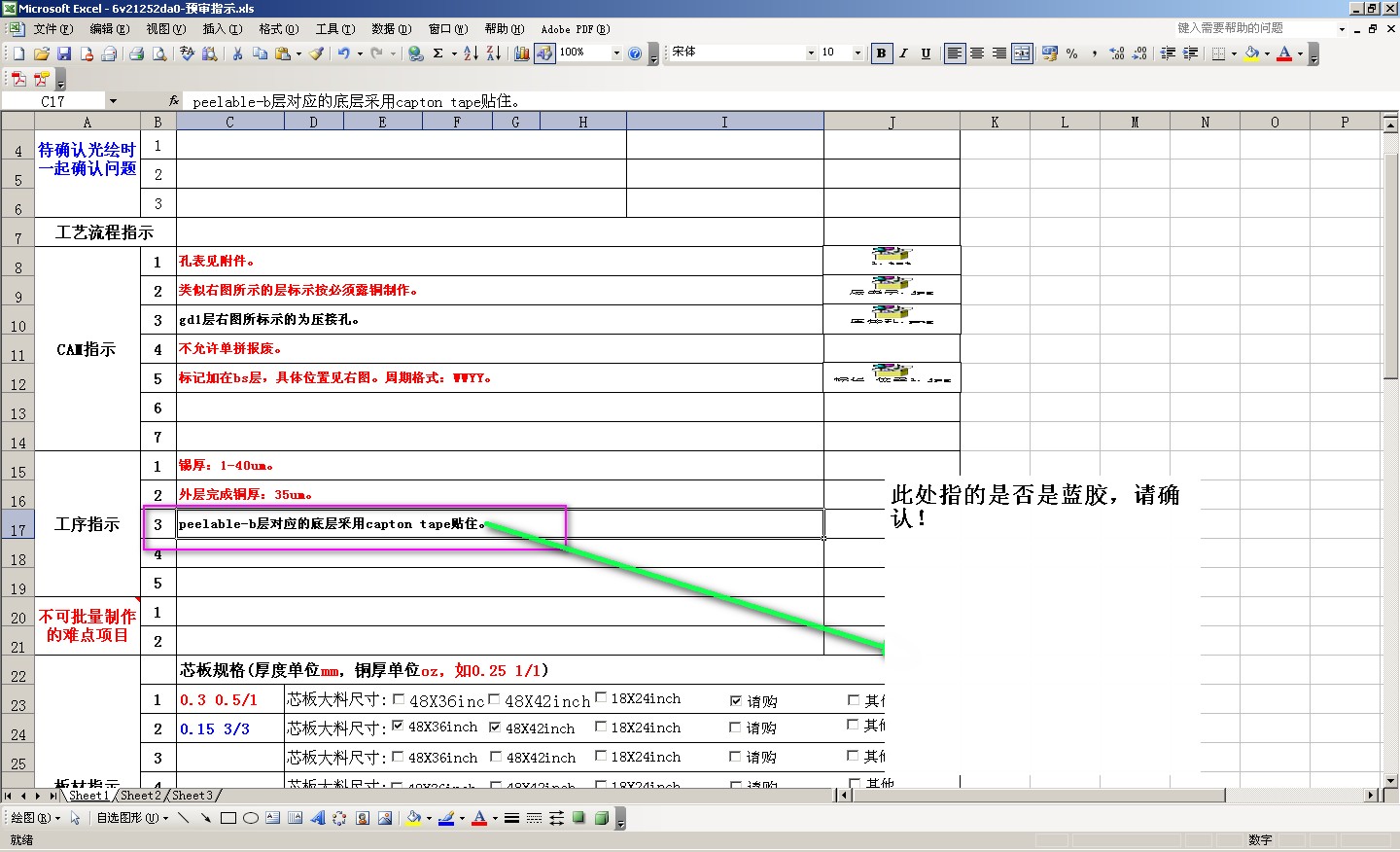Screen dimensions: 1400x852
Task: Sort ascending A to Z
Action: [x=471, y=53]
